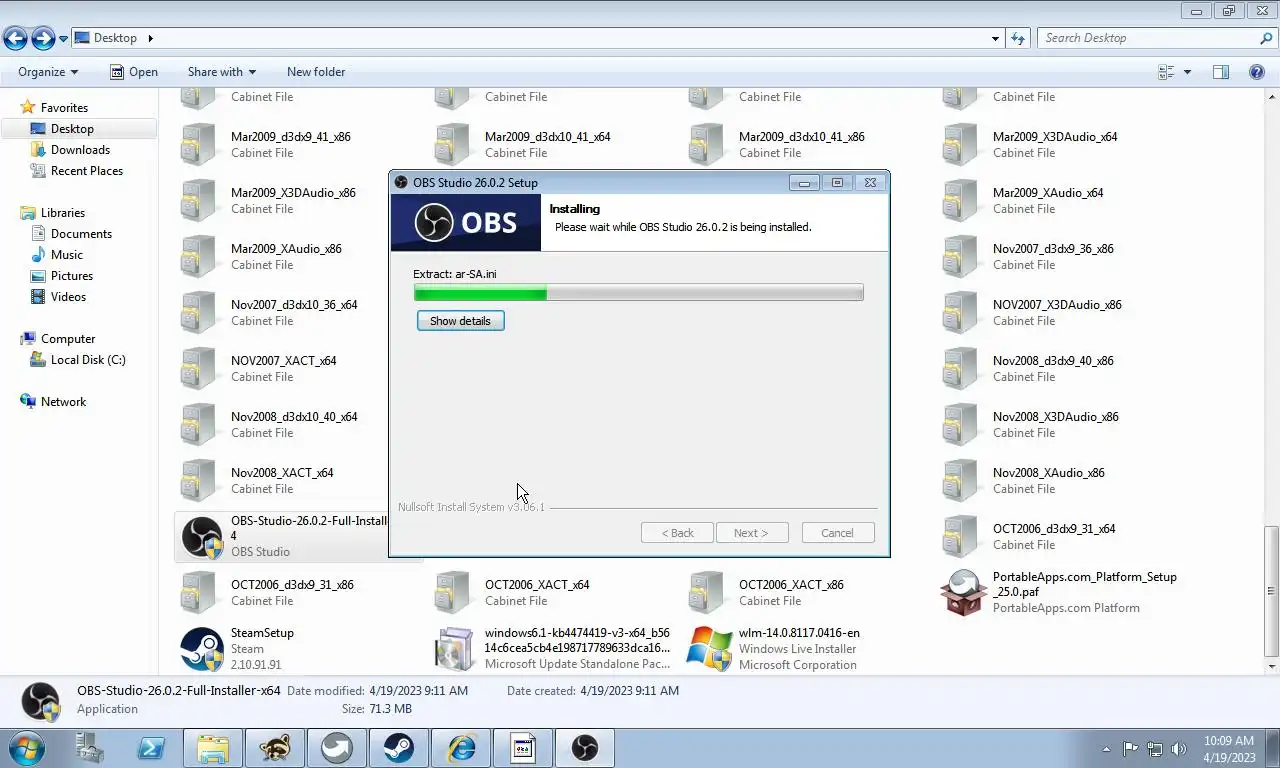This screenshot has width=1280, height=768.
Task: Launch Internet Explorer from the taskbar
Action: pyautogui.click(x=461, y=748)
